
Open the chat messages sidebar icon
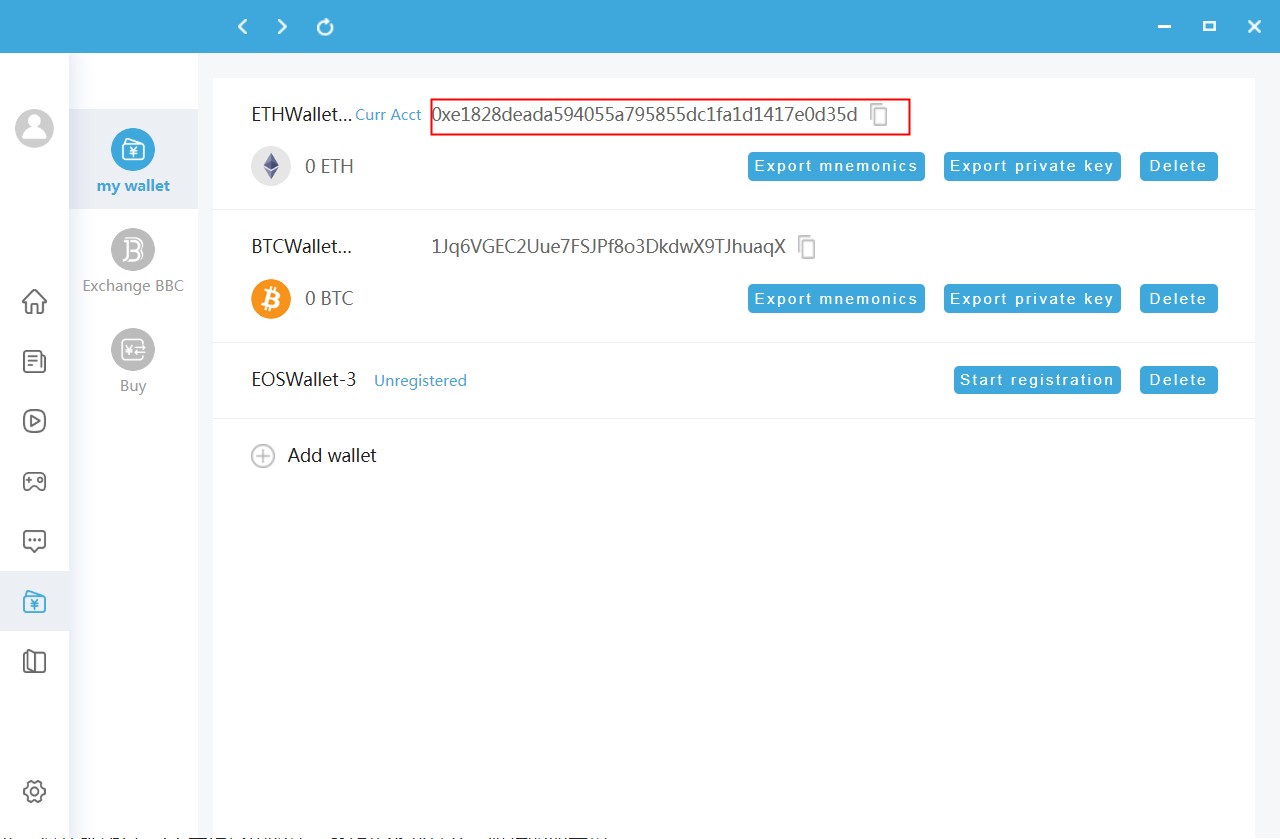pos(34,541)
